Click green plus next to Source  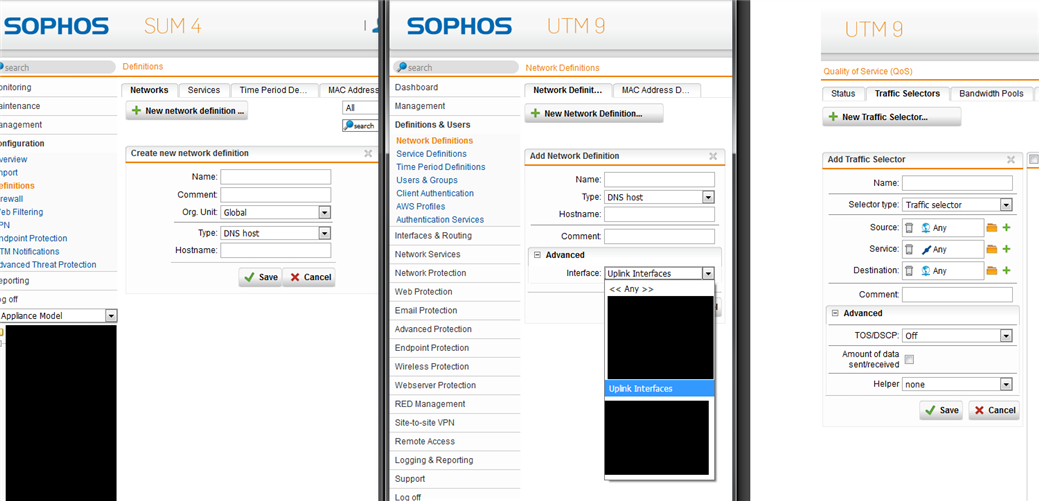(x=1006, y=228)
